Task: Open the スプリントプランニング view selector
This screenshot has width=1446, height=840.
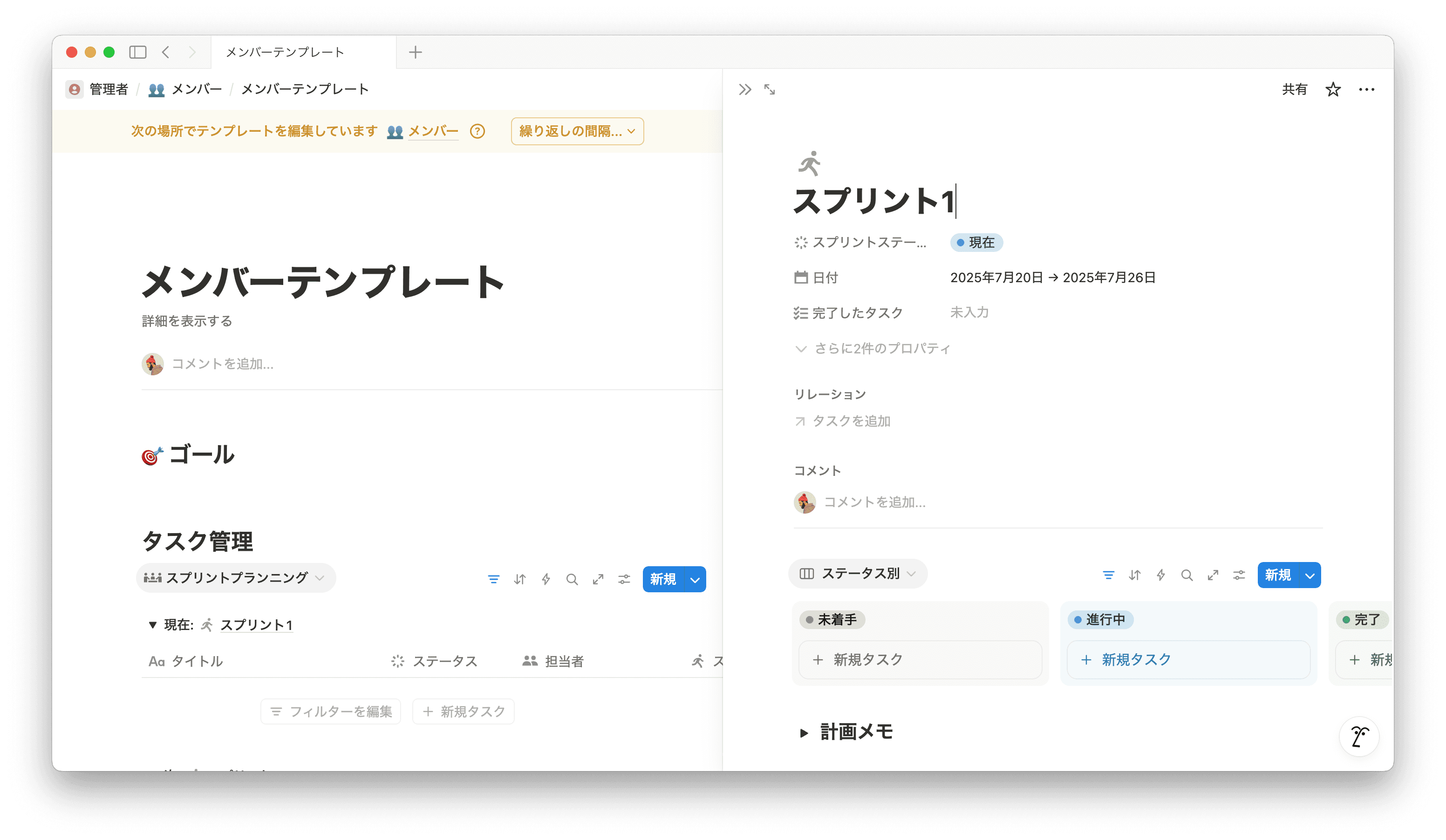Action: pos(235,578)
